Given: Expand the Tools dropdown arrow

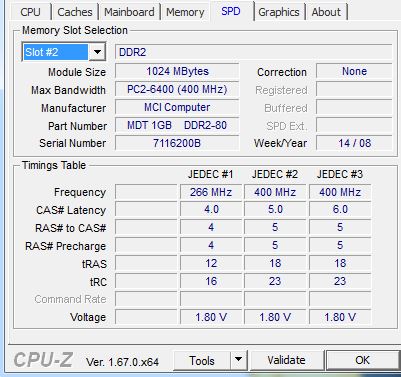Looking at the screenshot, I should [x=239, y=360].
